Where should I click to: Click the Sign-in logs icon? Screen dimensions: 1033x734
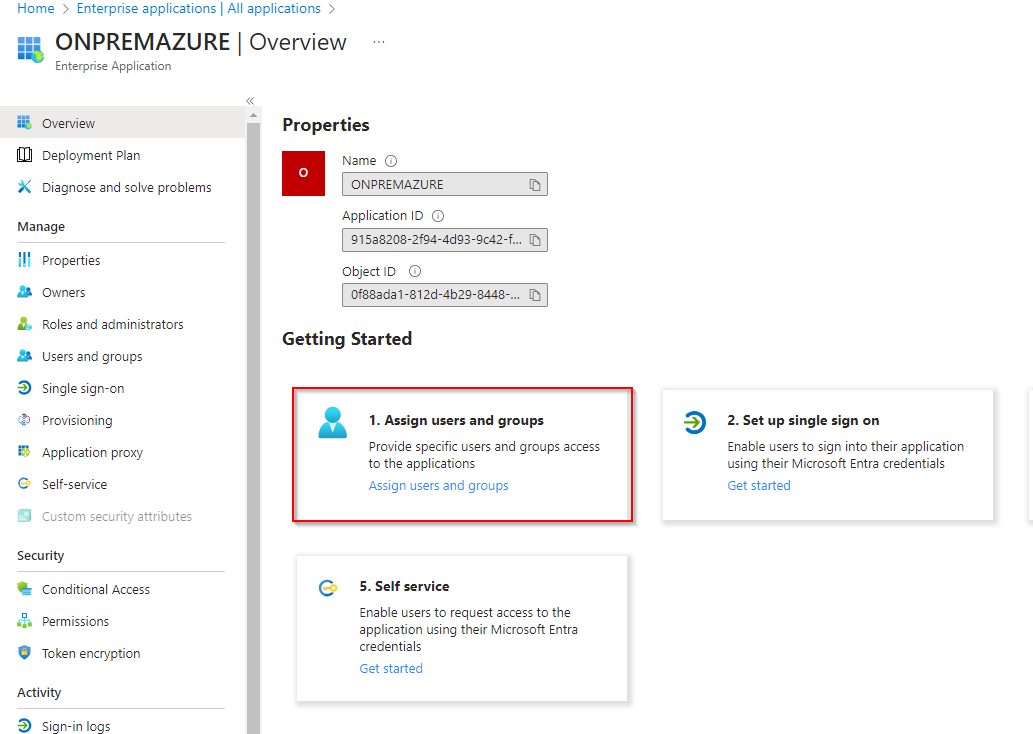tap(24, 725)
